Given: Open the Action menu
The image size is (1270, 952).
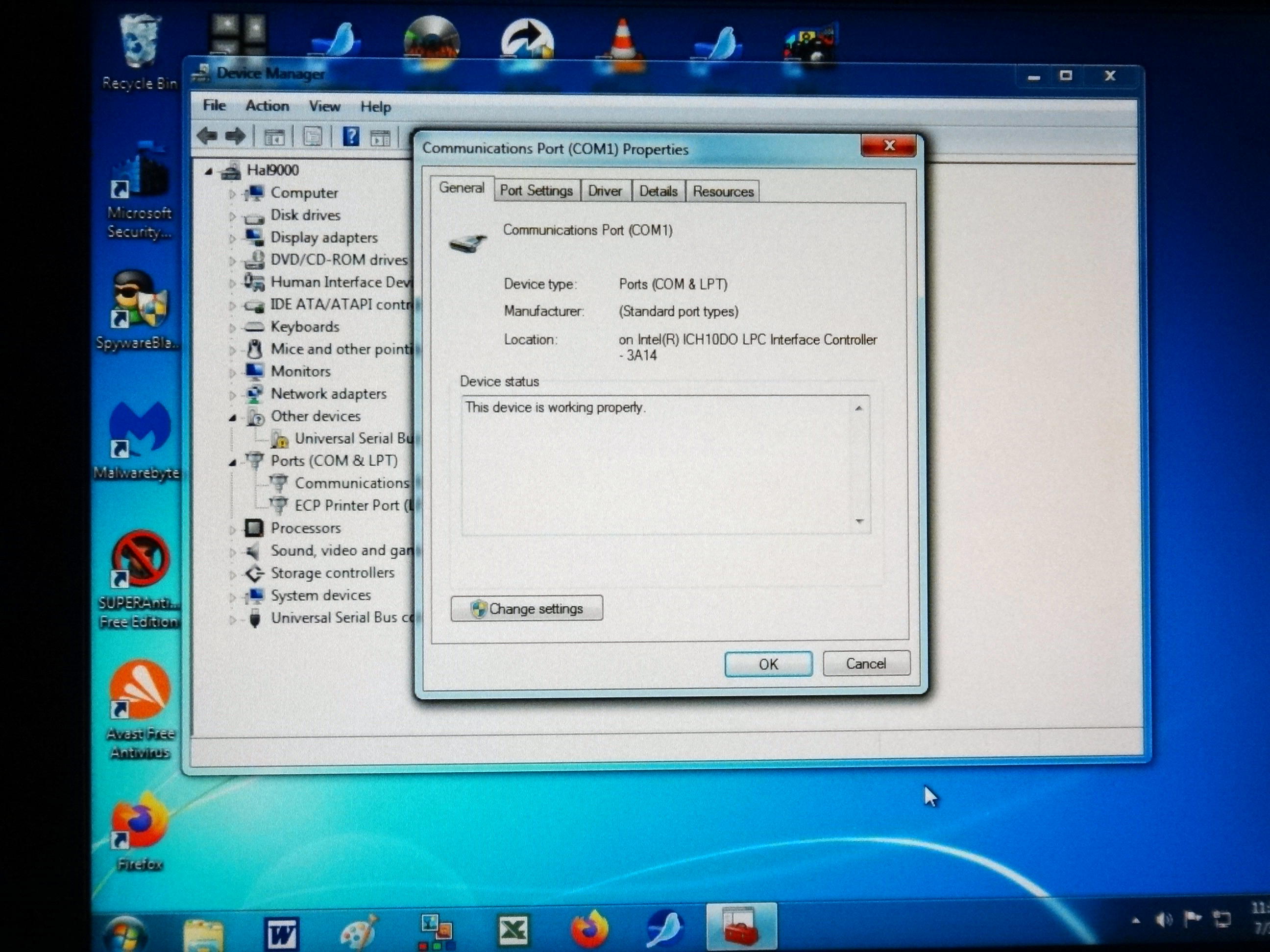Looking at the screenshot, I should click(x=267, y=106).
